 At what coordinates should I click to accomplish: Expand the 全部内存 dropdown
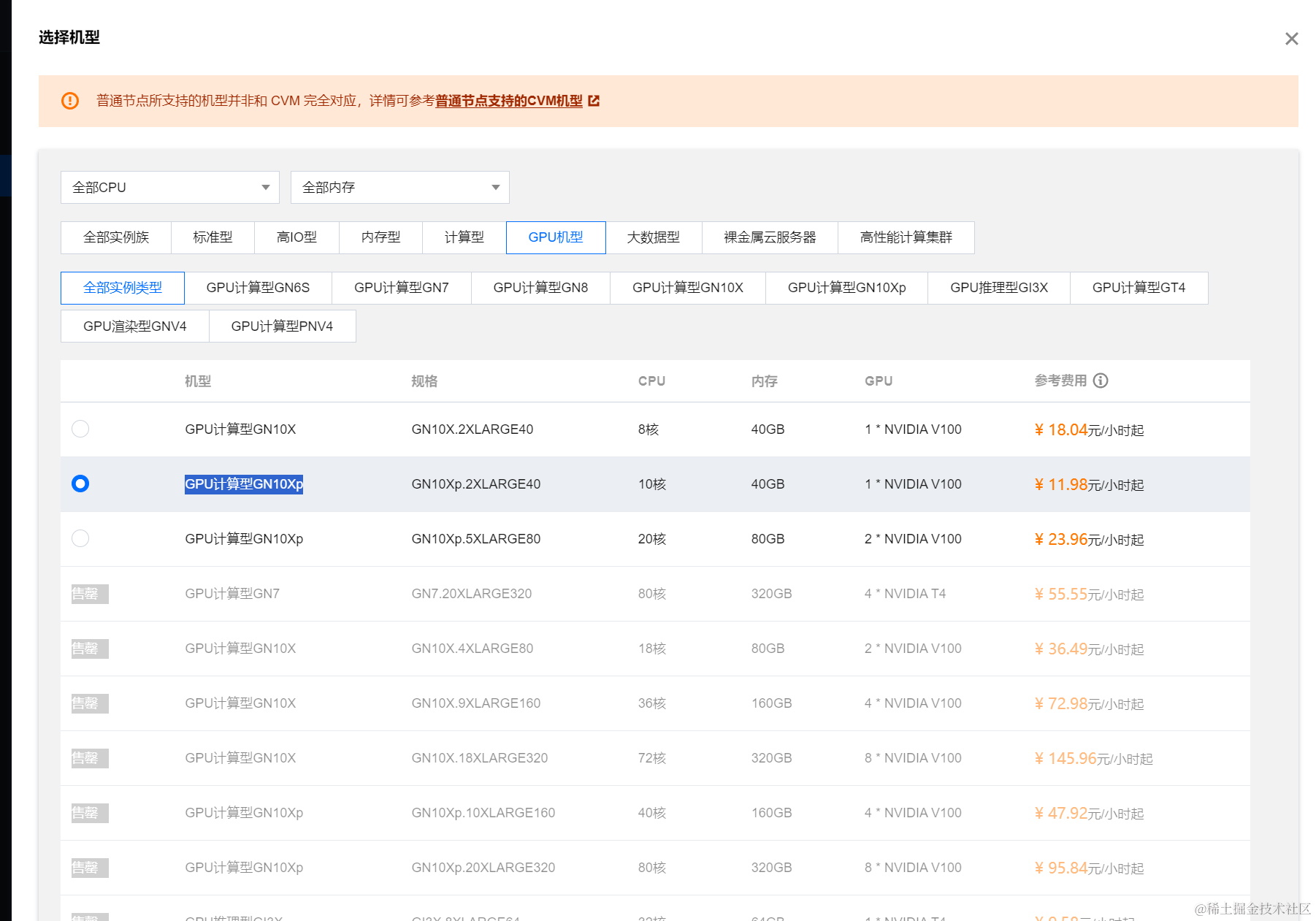point(400,188)
